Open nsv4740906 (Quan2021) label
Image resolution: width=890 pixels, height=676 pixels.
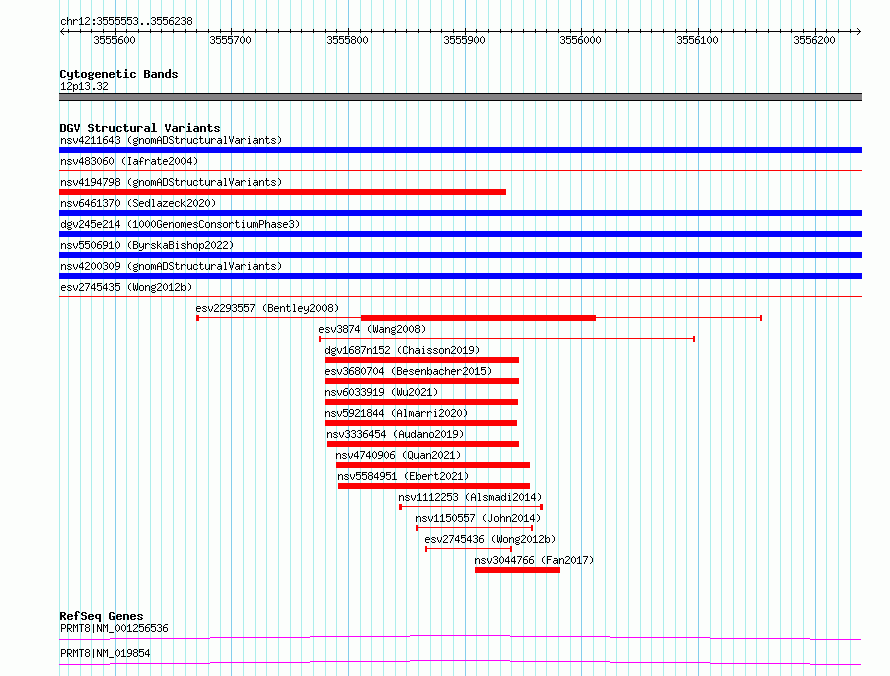tap(398, 455)
